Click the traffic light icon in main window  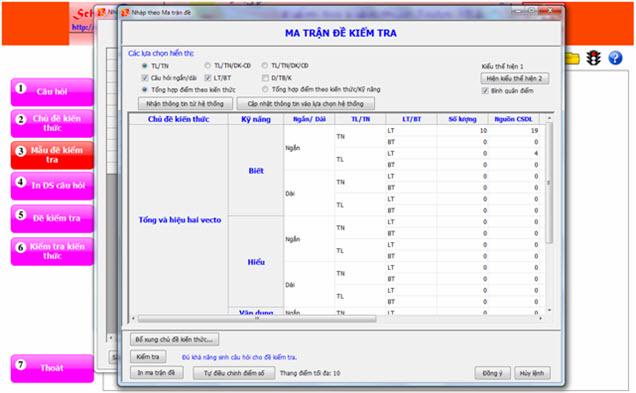point(593,58)
